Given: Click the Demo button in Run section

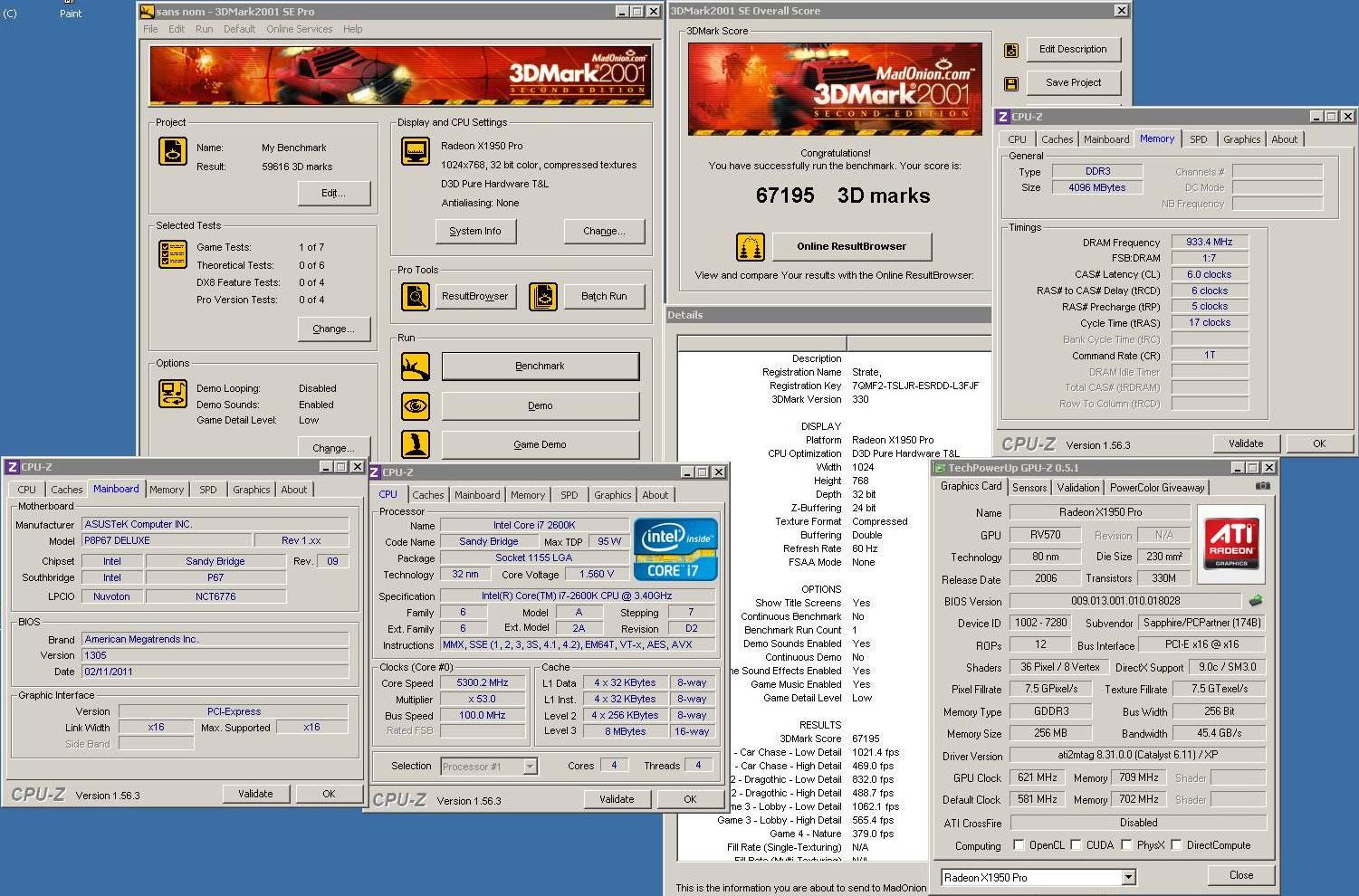Looking at the screenshot, I should pyautogui.click(x=540, y=405).
